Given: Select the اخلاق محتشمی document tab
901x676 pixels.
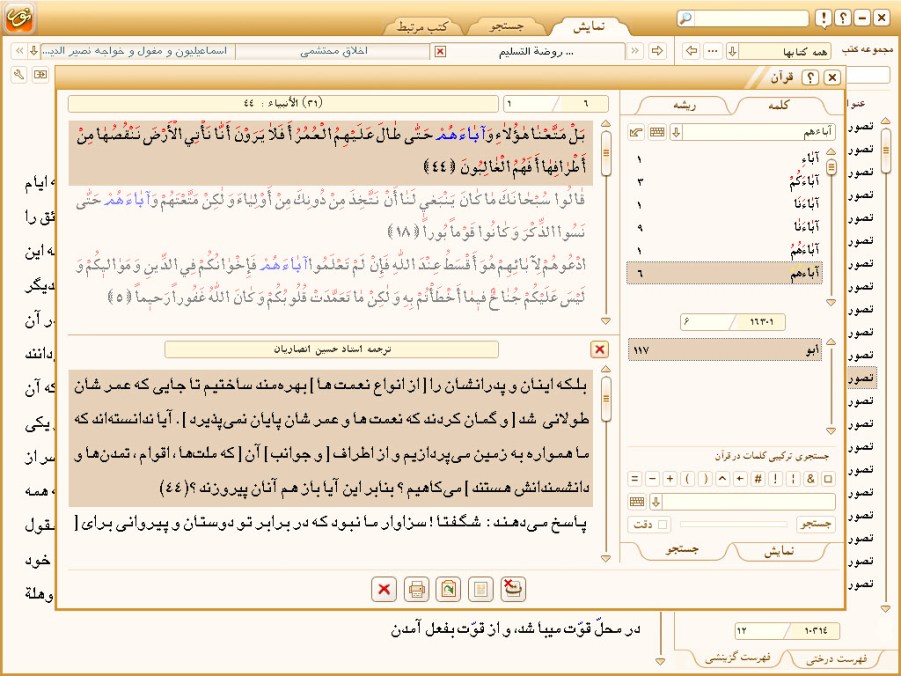Looking at the screenshot, I should coord(333,51).
